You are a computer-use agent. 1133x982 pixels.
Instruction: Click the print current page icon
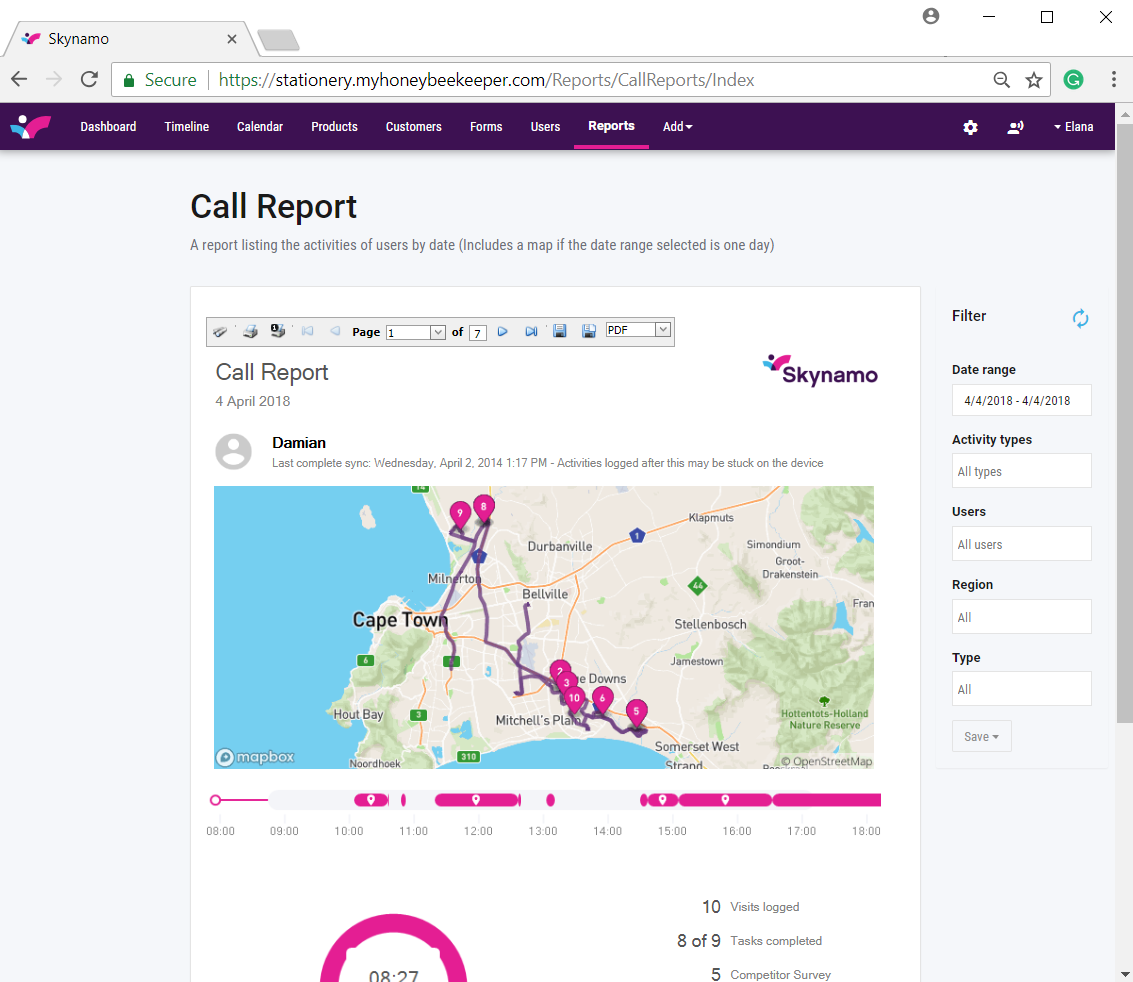(x=277, y=331)
